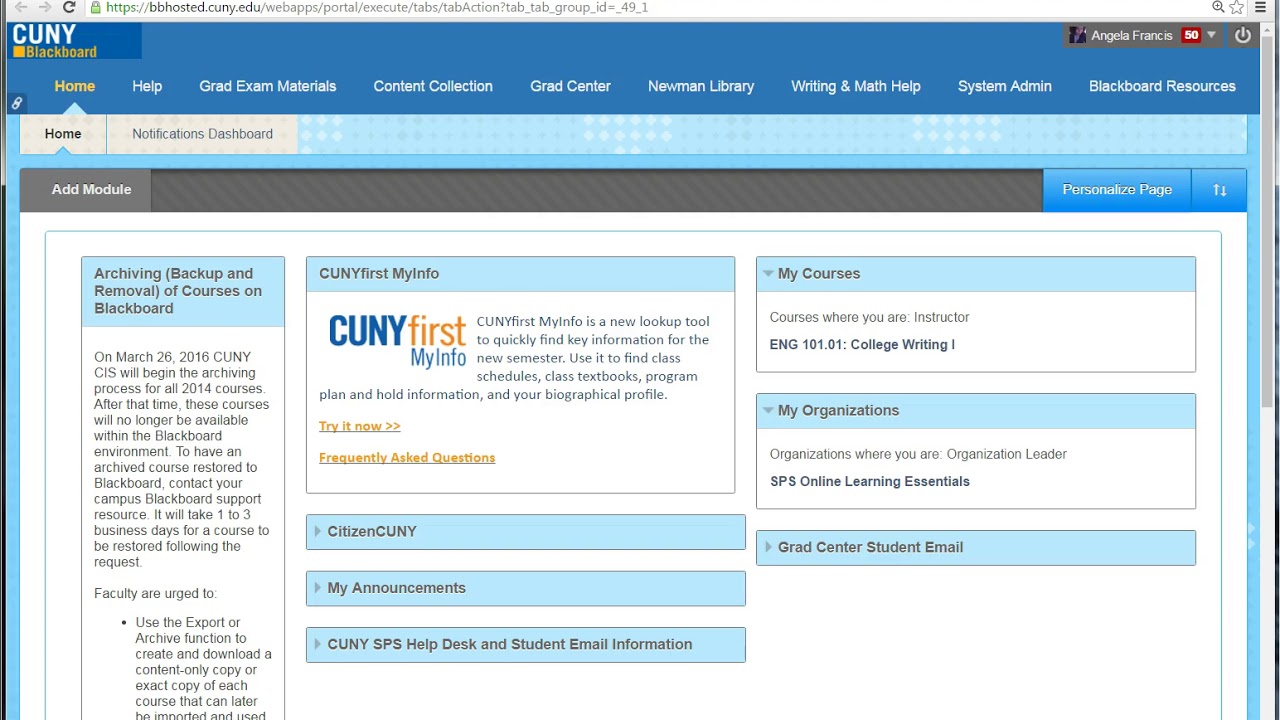Image resolution: width=1280 pixels, height=720 pixels.
Task: Open the Writing & Math Help tab
Action: pyautogui.click(x=856, y=86)
